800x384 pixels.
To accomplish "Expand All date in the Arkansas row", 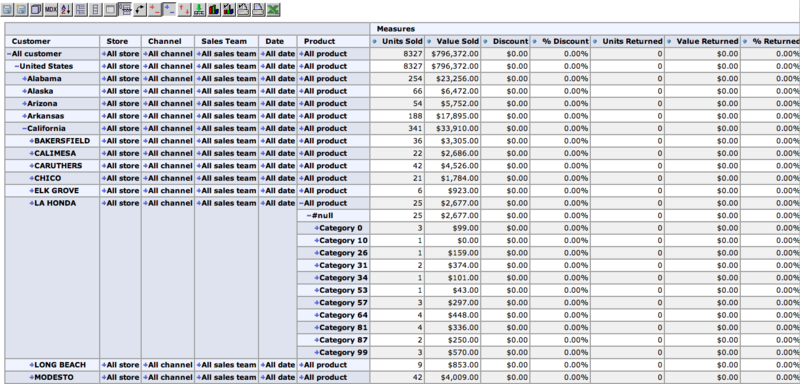I will 263,116.
